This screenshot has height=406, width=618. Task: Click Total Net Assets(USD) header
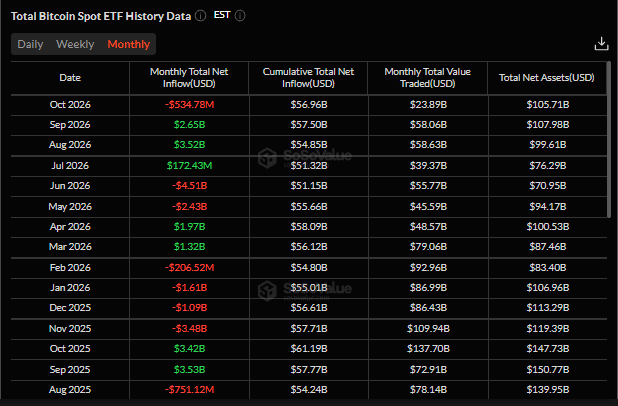(x=547, y=78)
